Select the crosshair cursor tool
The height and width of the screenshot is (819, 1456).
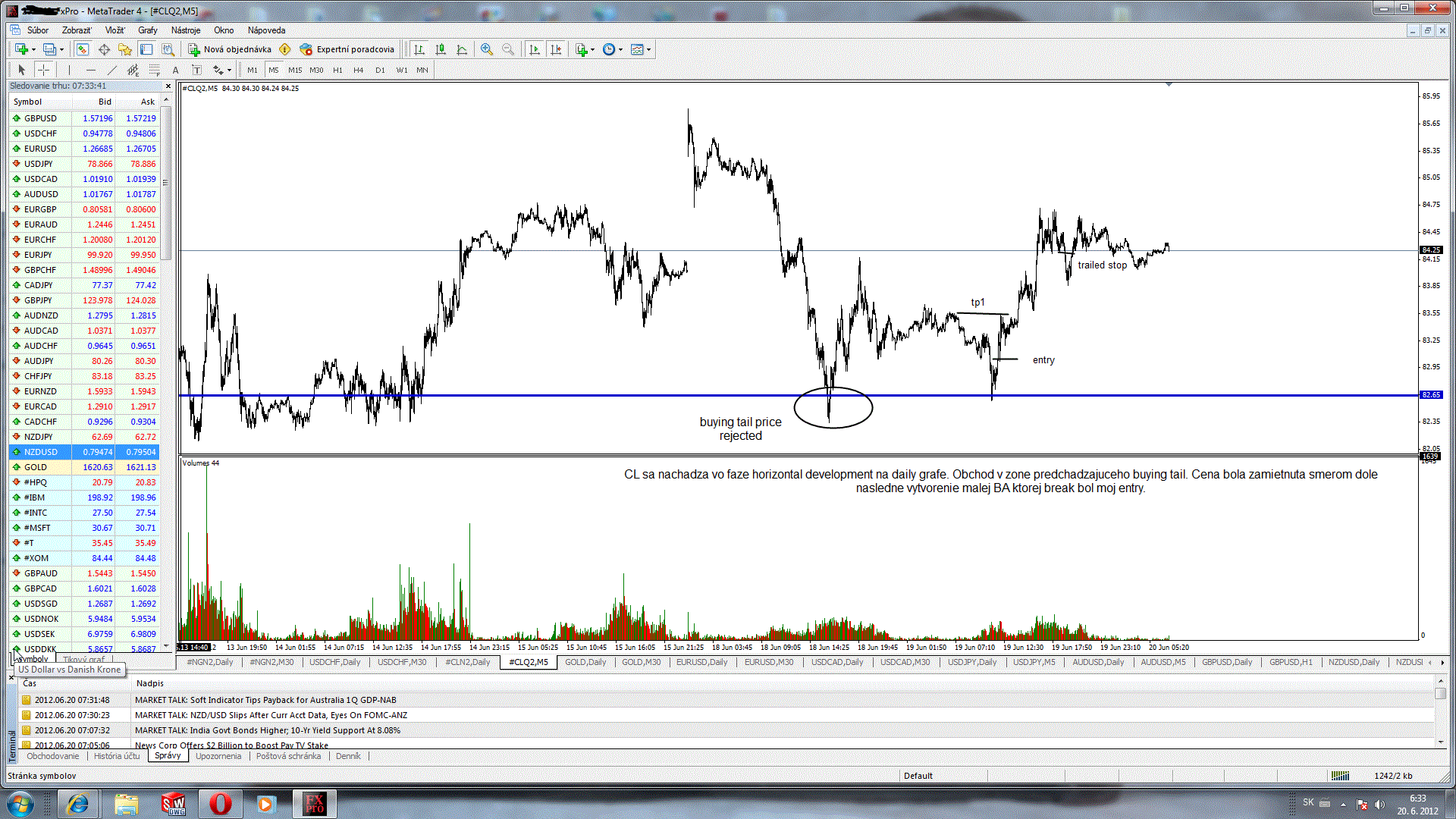point(44,70)
